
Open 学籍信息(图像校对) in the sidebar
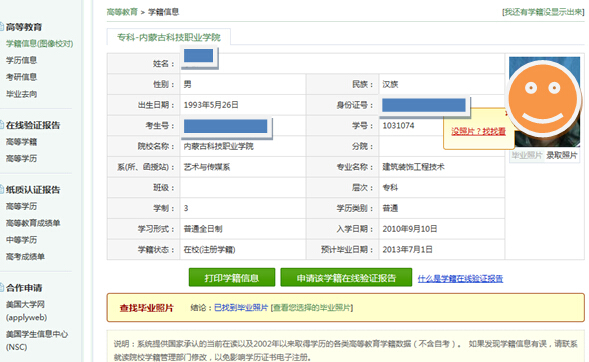click(x=39, y=44)
